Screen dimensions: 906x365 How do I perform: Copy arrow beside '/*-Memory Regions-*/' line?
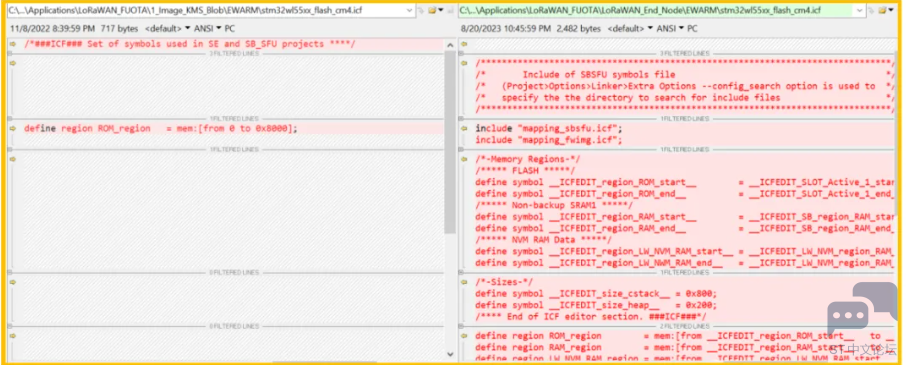(463, 159)
